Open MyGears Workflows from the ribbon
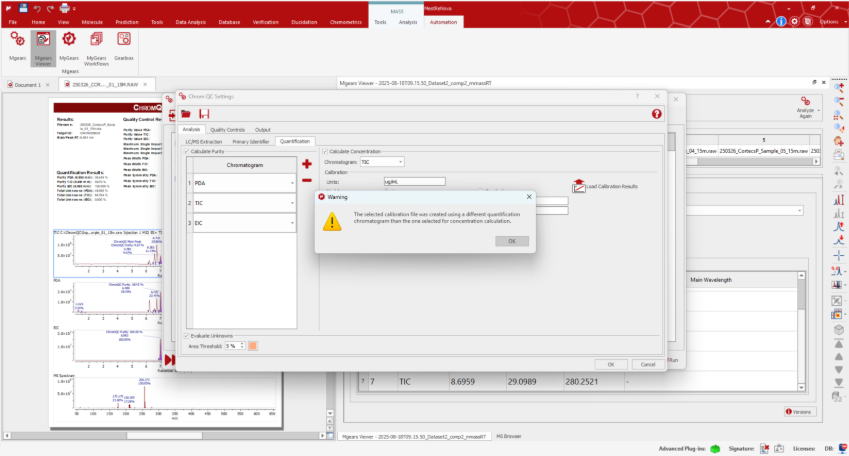The height and width of the screenshot is (456, 849). 96,49
